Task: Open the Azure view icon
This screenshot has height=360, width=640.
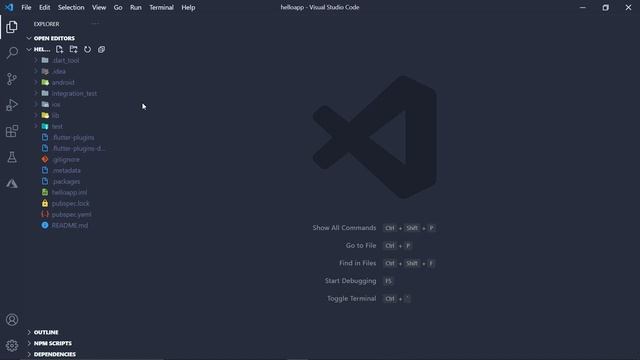Action: coord(12,183)
